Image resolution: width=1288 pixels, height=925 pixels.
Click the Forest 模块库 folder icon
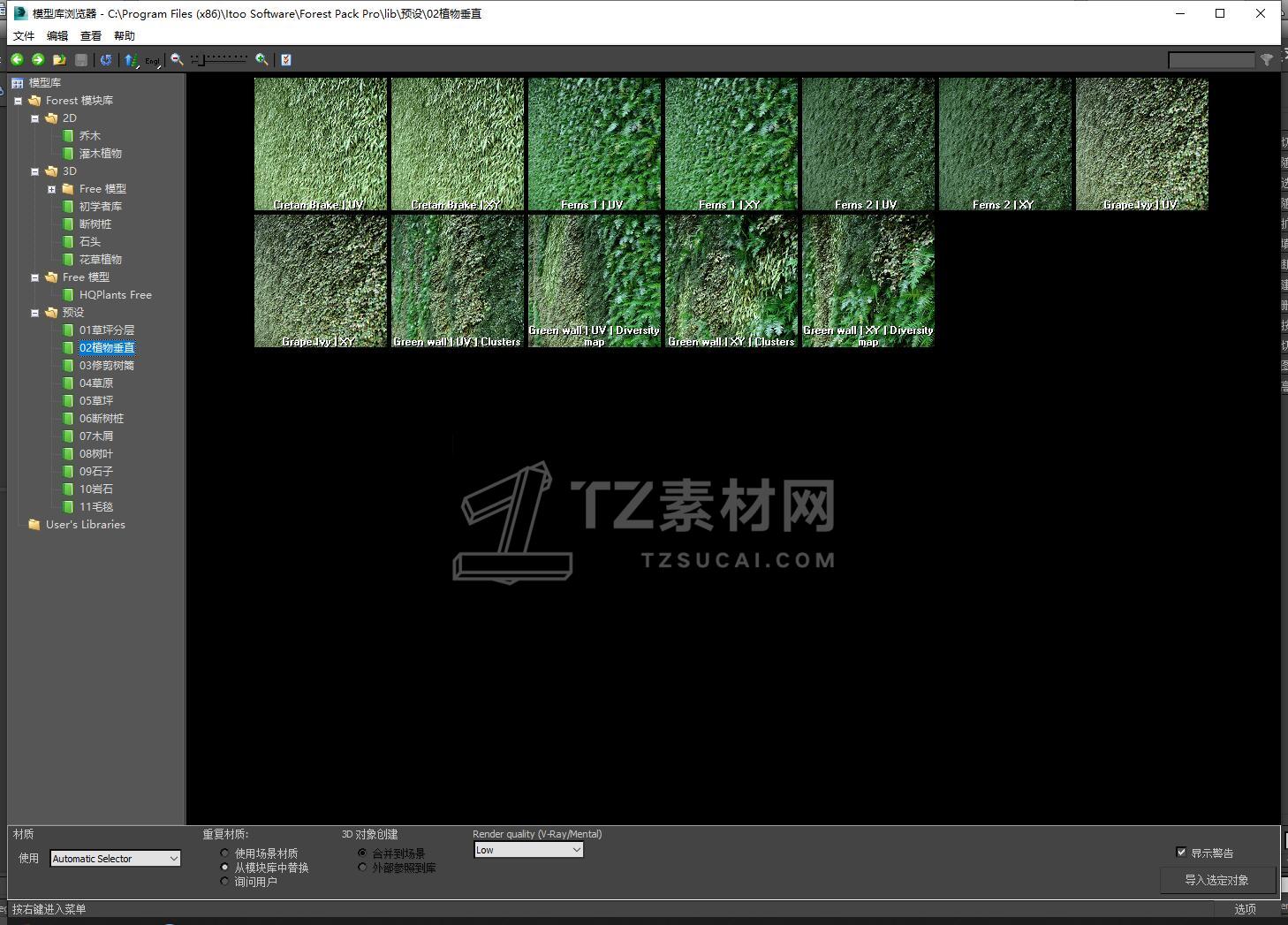coord(34,101)
